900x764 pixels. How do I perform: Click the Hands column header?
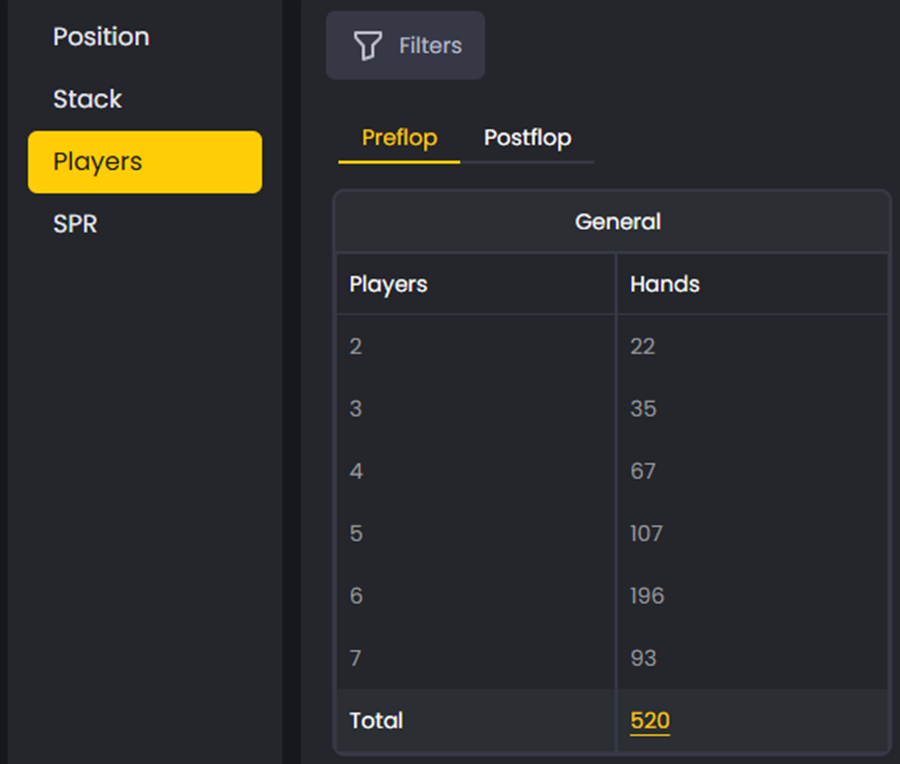664,284
